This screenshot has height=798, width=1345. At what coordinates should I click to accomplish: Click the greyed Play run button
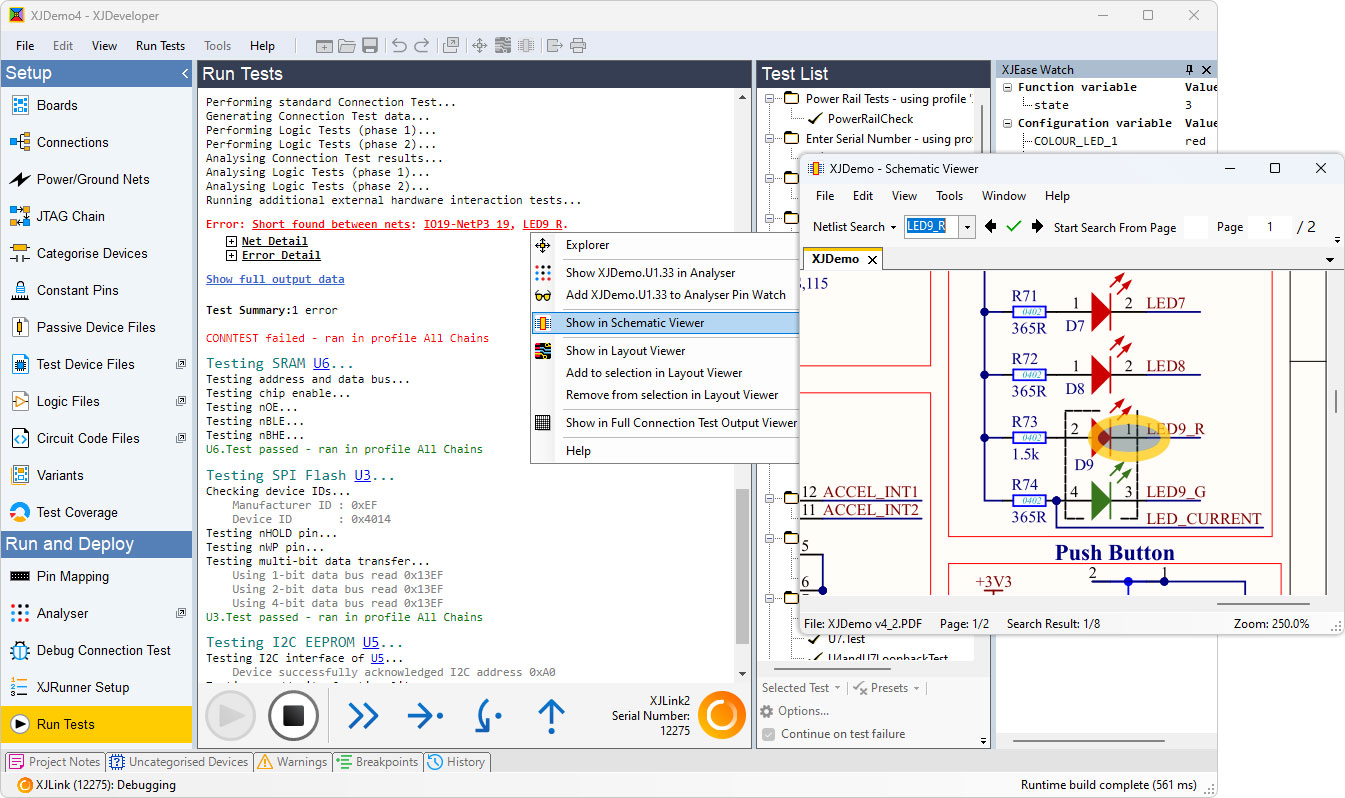tap(230, 715)
